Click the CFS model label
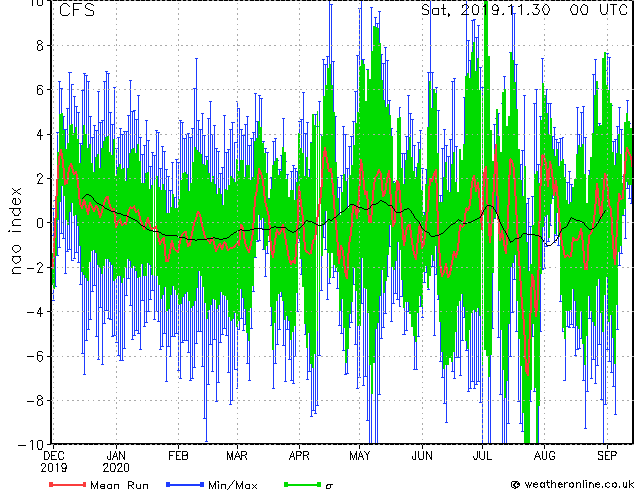Viewport: 634px width, 490px height. click(77, 10)
